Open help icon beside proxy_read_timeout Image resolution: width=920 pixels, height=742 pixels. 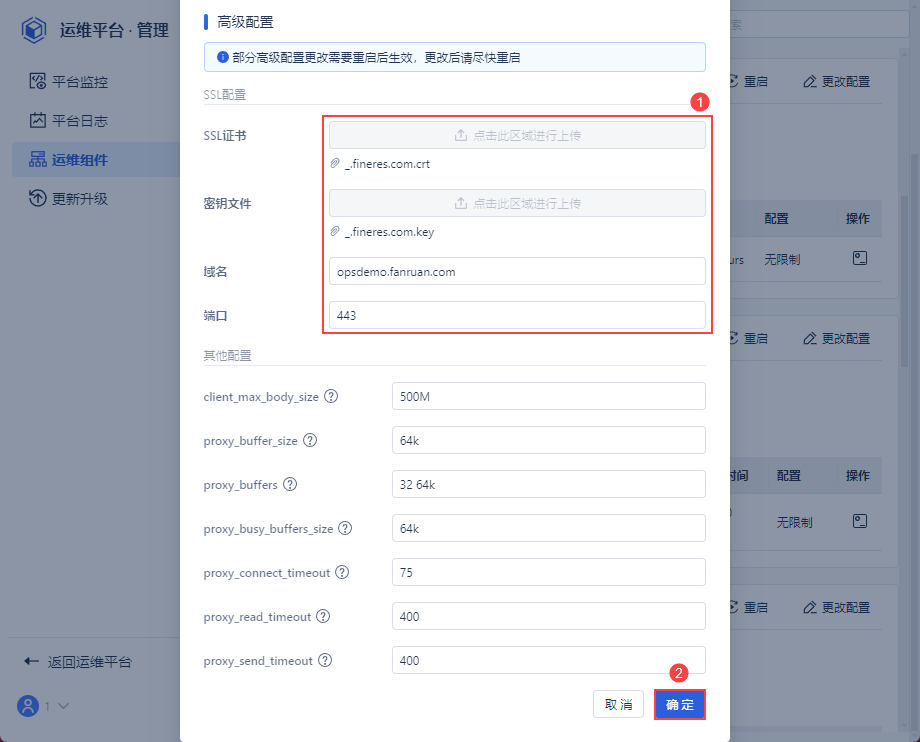(x=323, y=616)
